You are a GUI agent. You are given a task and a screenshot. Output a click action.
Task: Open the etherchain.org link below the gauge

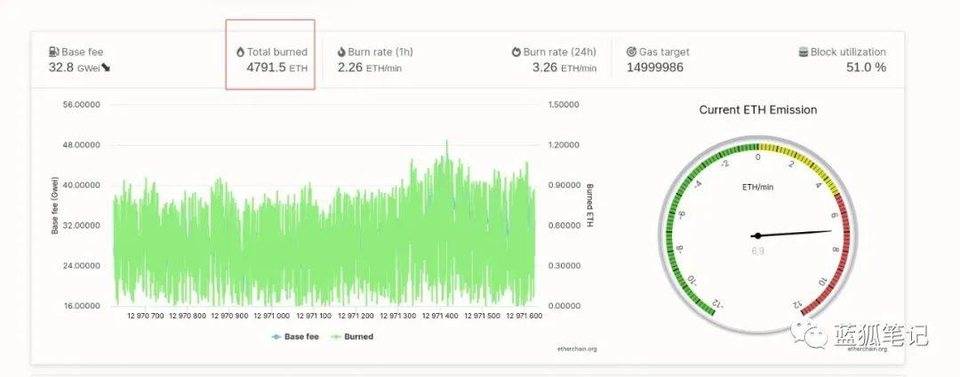coord(867,349)
